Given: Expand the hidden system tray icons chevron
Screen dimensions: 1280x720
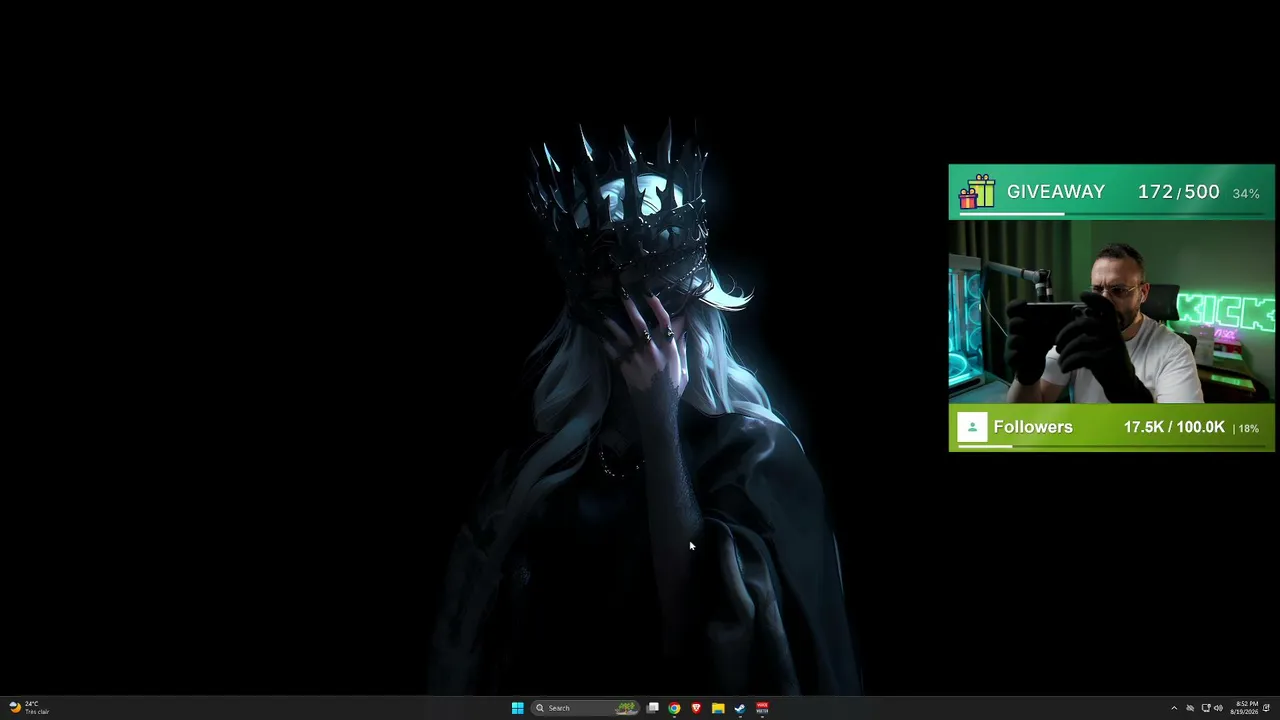Looking at the screenshot, I should (1174, 708).
